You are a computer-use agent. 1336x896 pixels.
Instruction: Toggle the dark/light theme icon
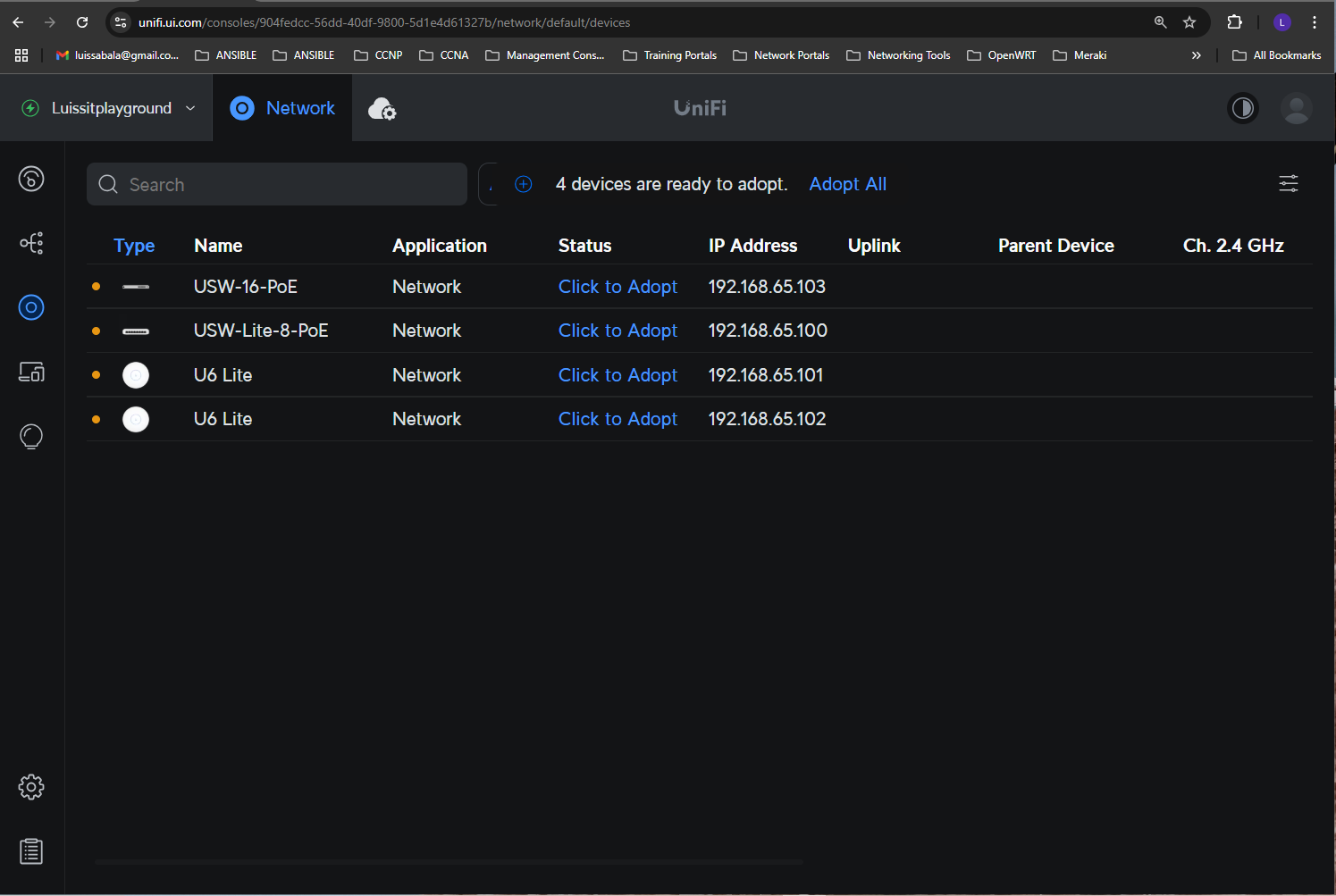pos(1243,108)
